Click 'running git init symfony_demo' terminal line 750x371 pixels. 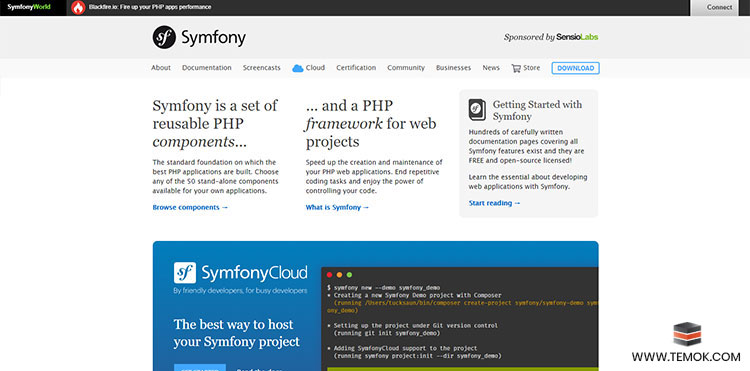coord(387,333)
